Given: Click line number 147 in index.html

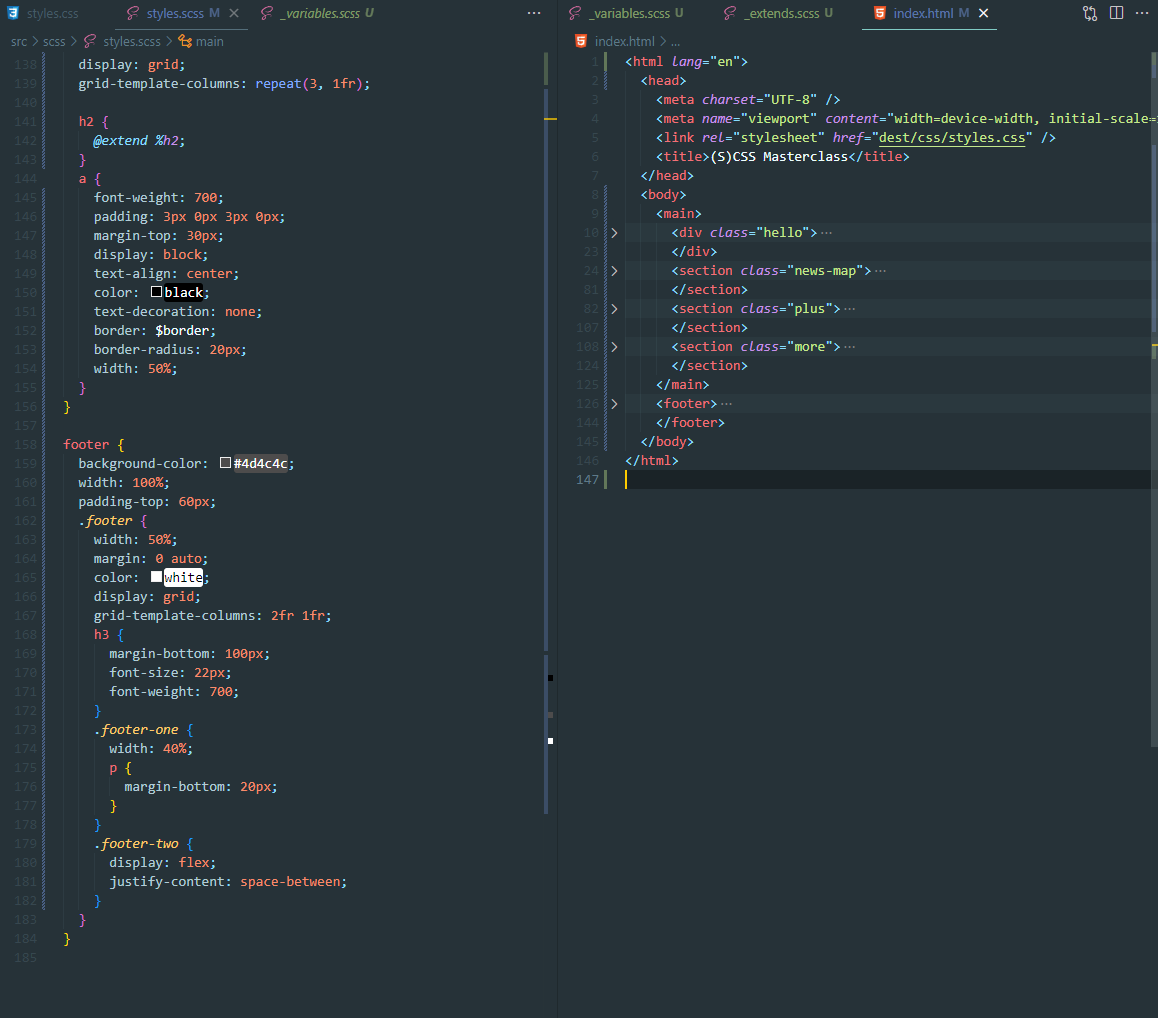Looking at the screenshot, I should tap(587, 479).
